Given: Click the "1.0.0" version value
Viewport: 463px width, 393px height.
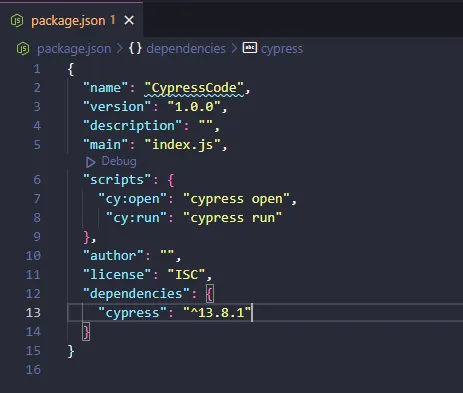Looking at the screenshot, I should tap(194, 107).
